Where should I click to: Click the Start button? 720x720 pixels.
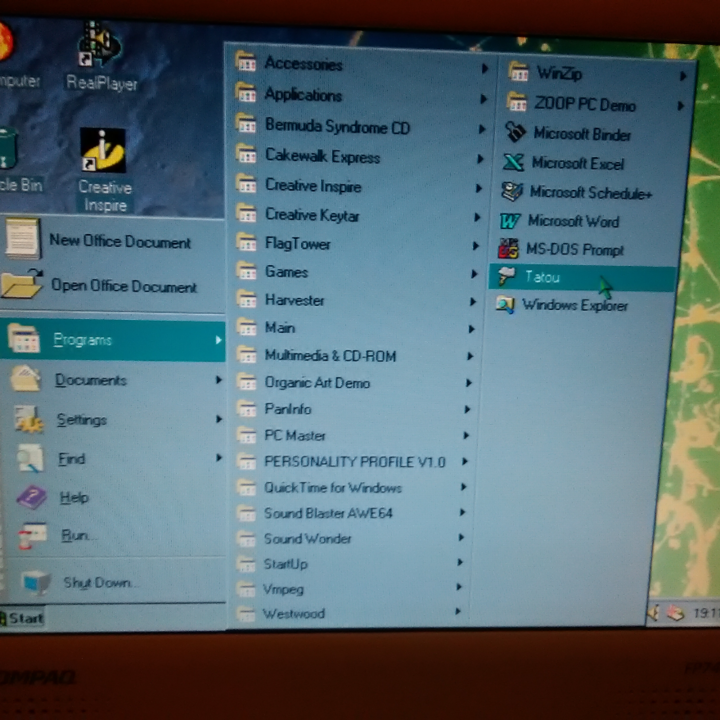tap(22, 618)
